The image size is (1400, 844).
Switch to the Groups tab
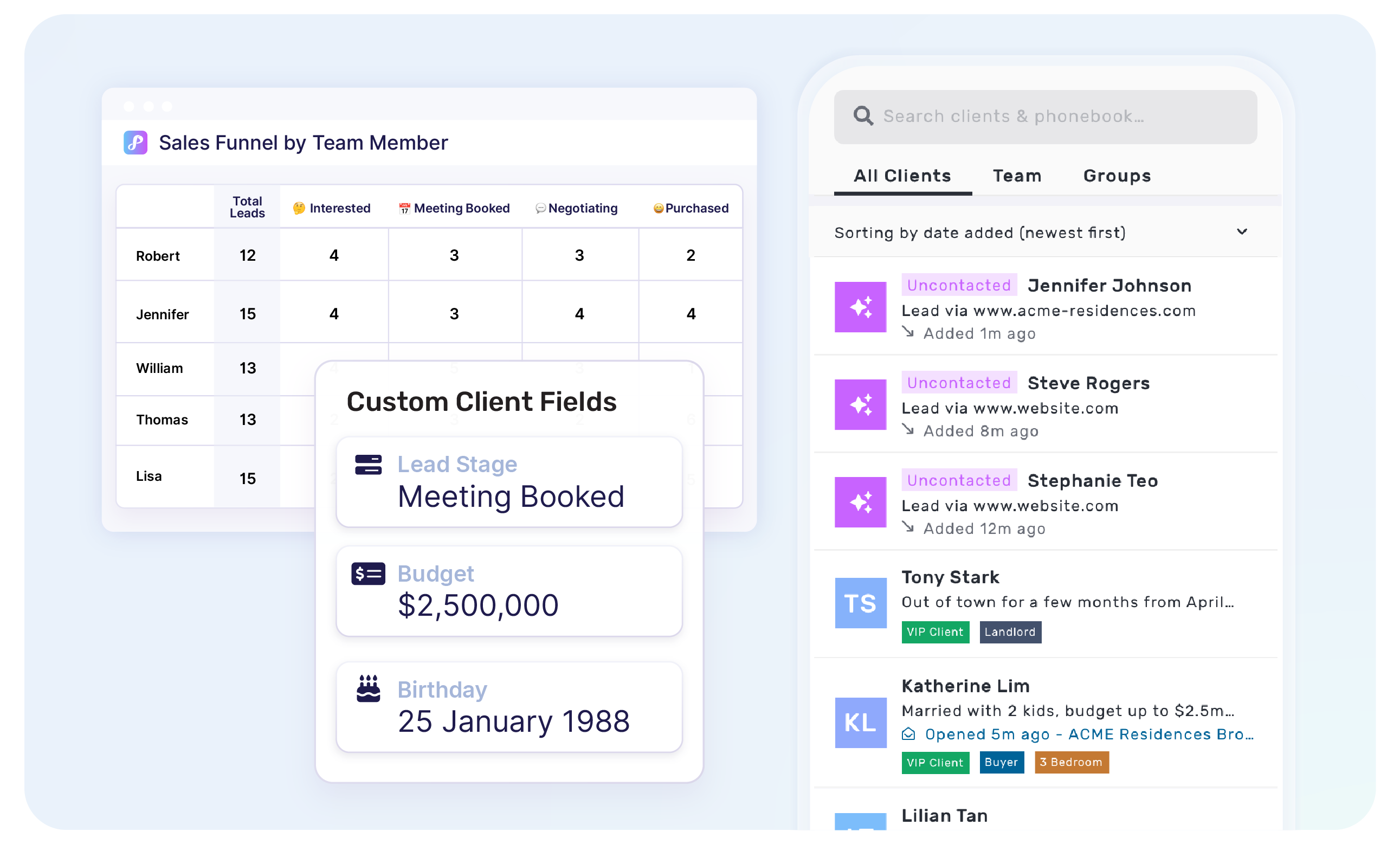1117,176
